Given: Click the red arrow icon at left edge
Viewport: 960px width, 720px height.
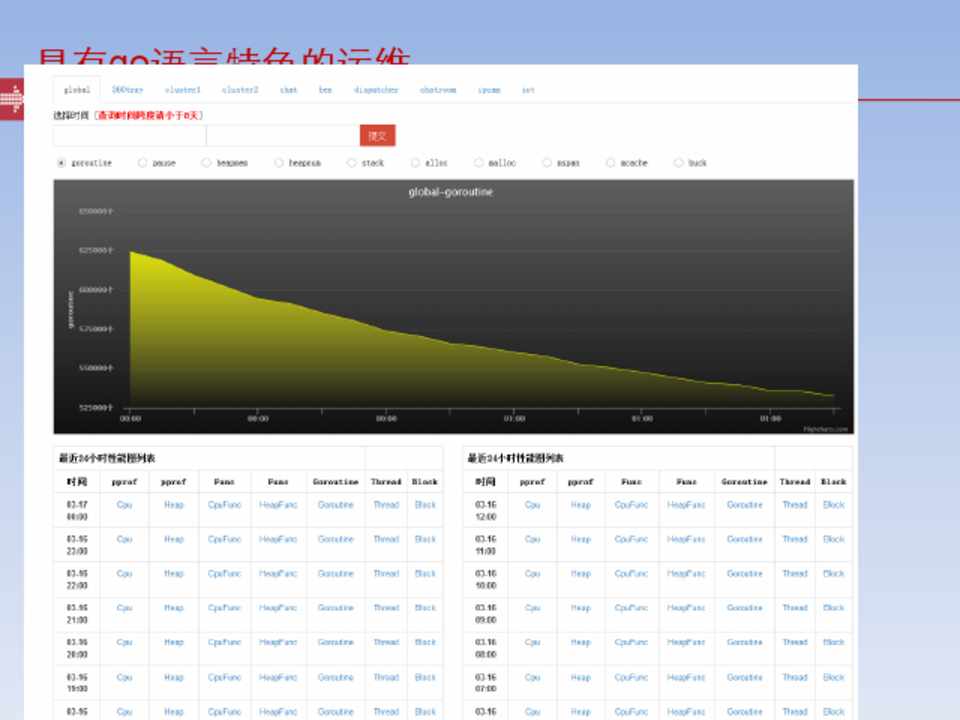Looking at the screenshot, I should 12,97.
